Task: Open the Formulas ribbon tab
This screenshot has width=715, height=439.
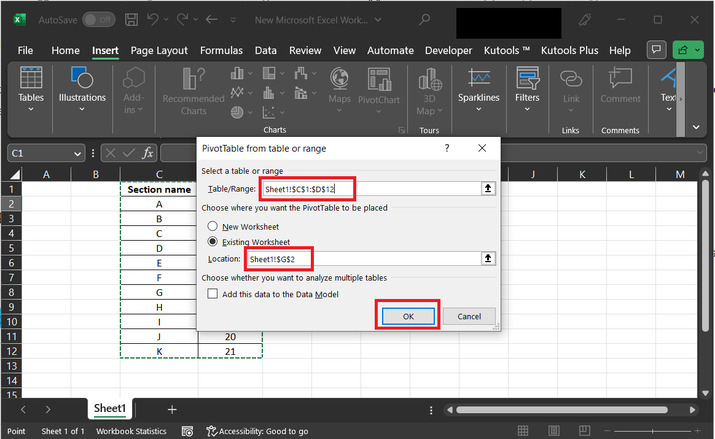Action: tap(221, 50)
